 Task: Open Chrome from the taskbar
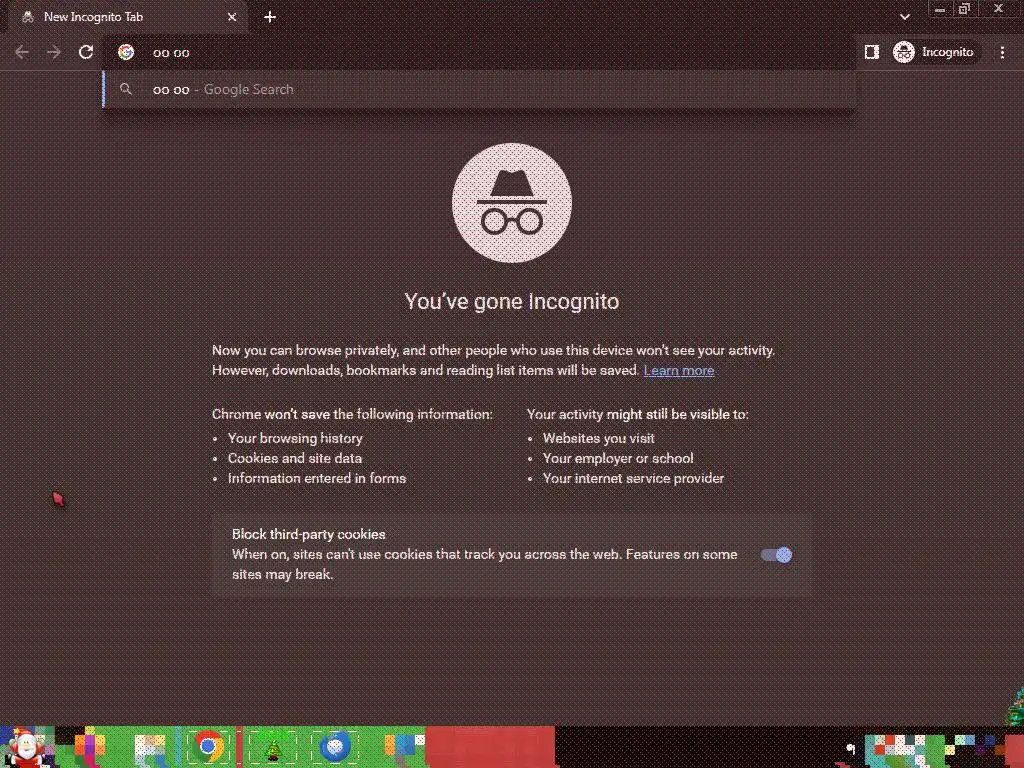coord(208,746)
